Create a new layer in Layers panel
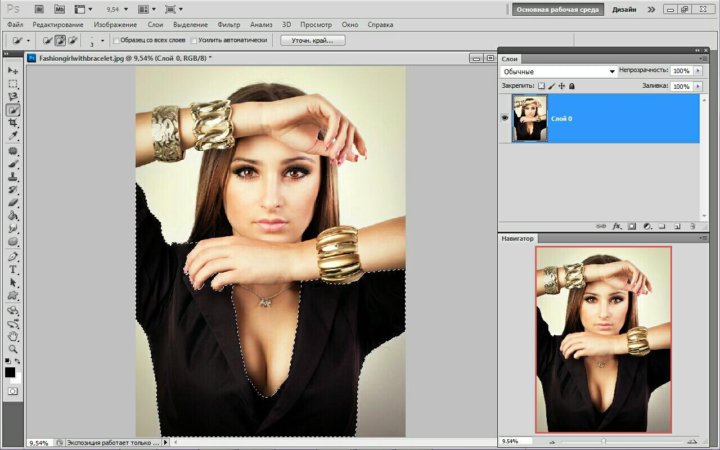The height and width of the screenshot is (450, 720). coord(677,226)
